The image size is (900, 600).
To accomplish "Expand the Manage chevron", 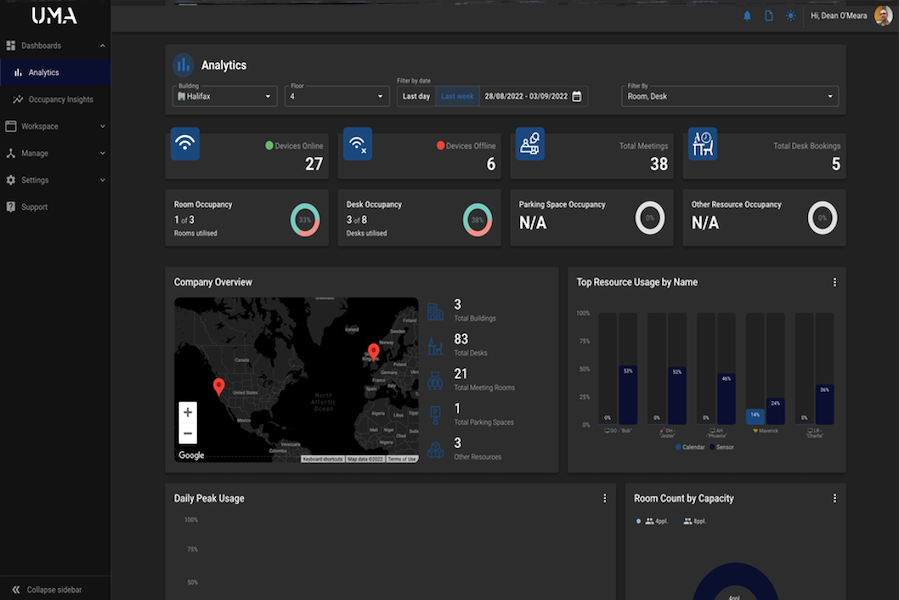I will [102, 153].
